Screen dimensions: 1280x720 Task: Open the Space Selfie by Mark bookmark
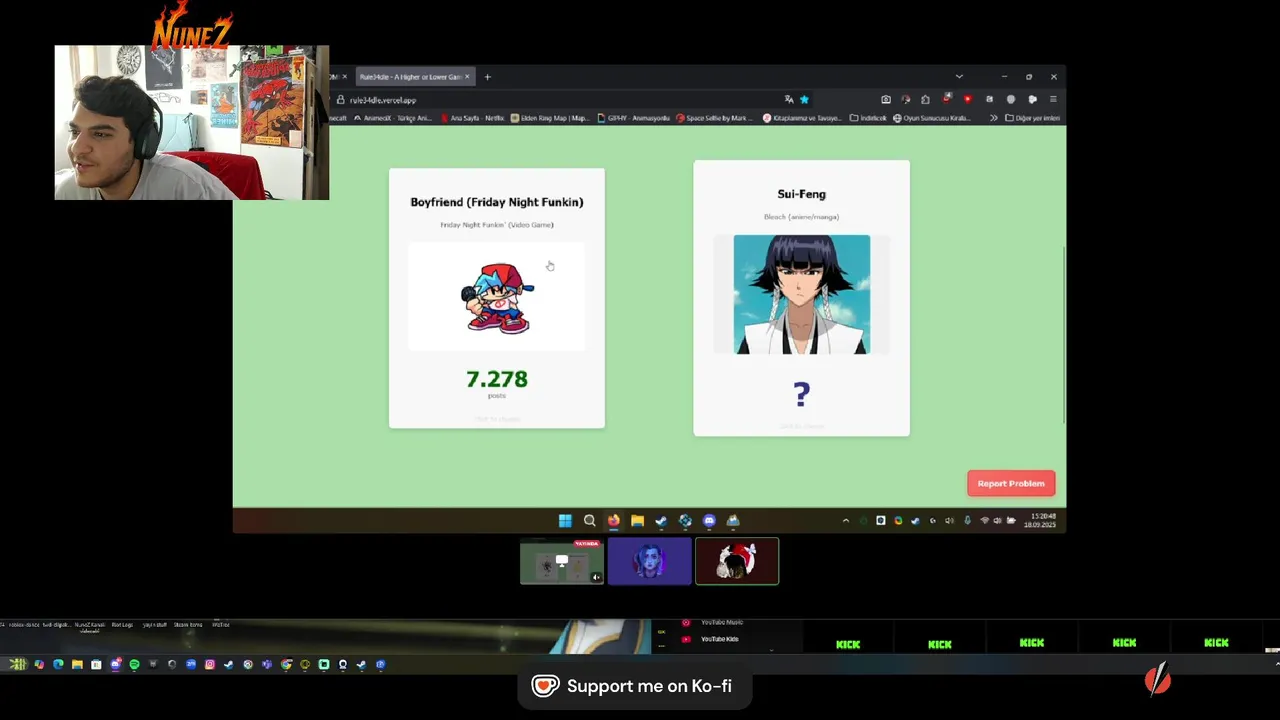714,118
